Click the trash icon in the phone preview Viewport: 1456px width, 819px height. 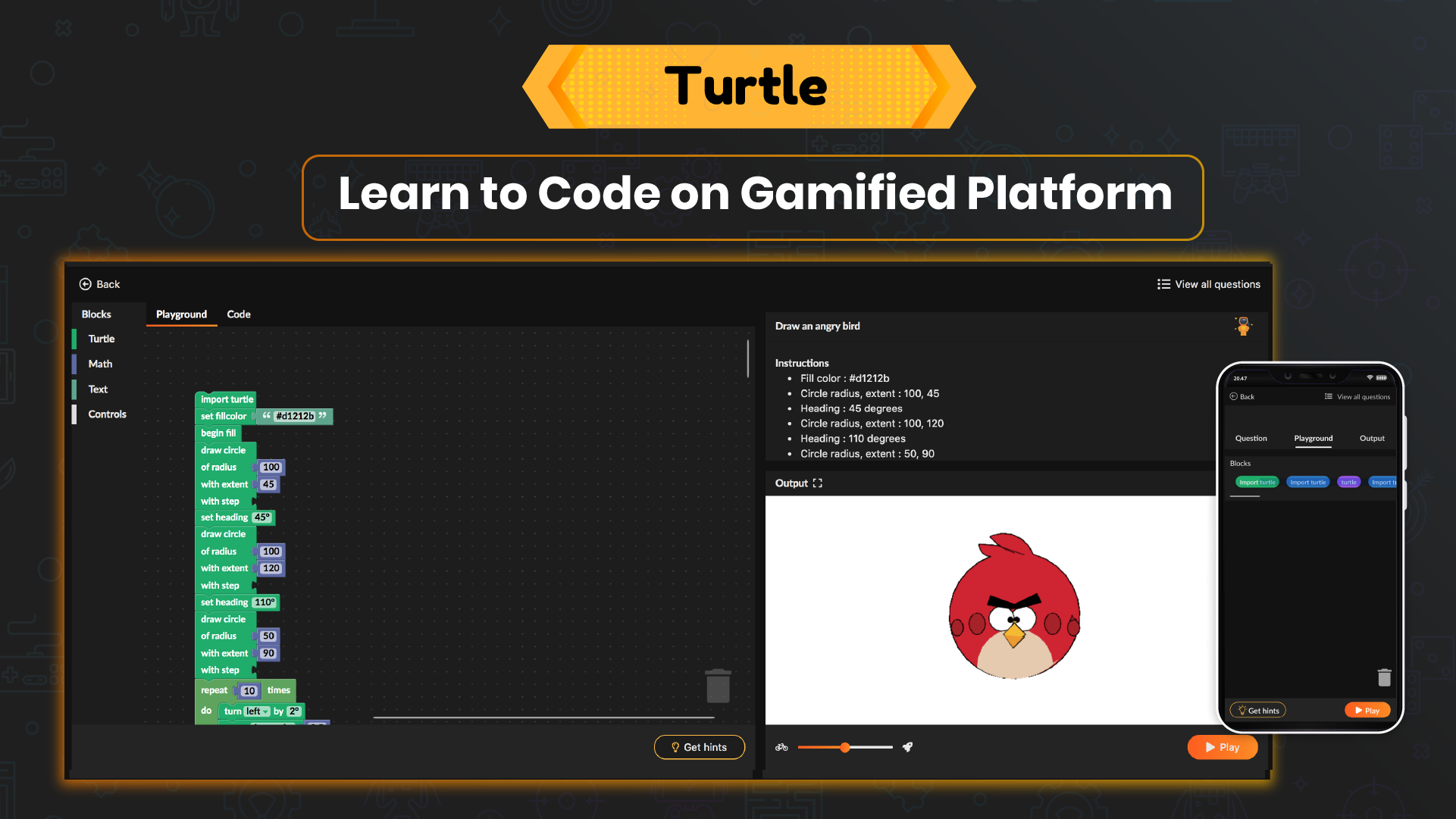pos(1384,677)
